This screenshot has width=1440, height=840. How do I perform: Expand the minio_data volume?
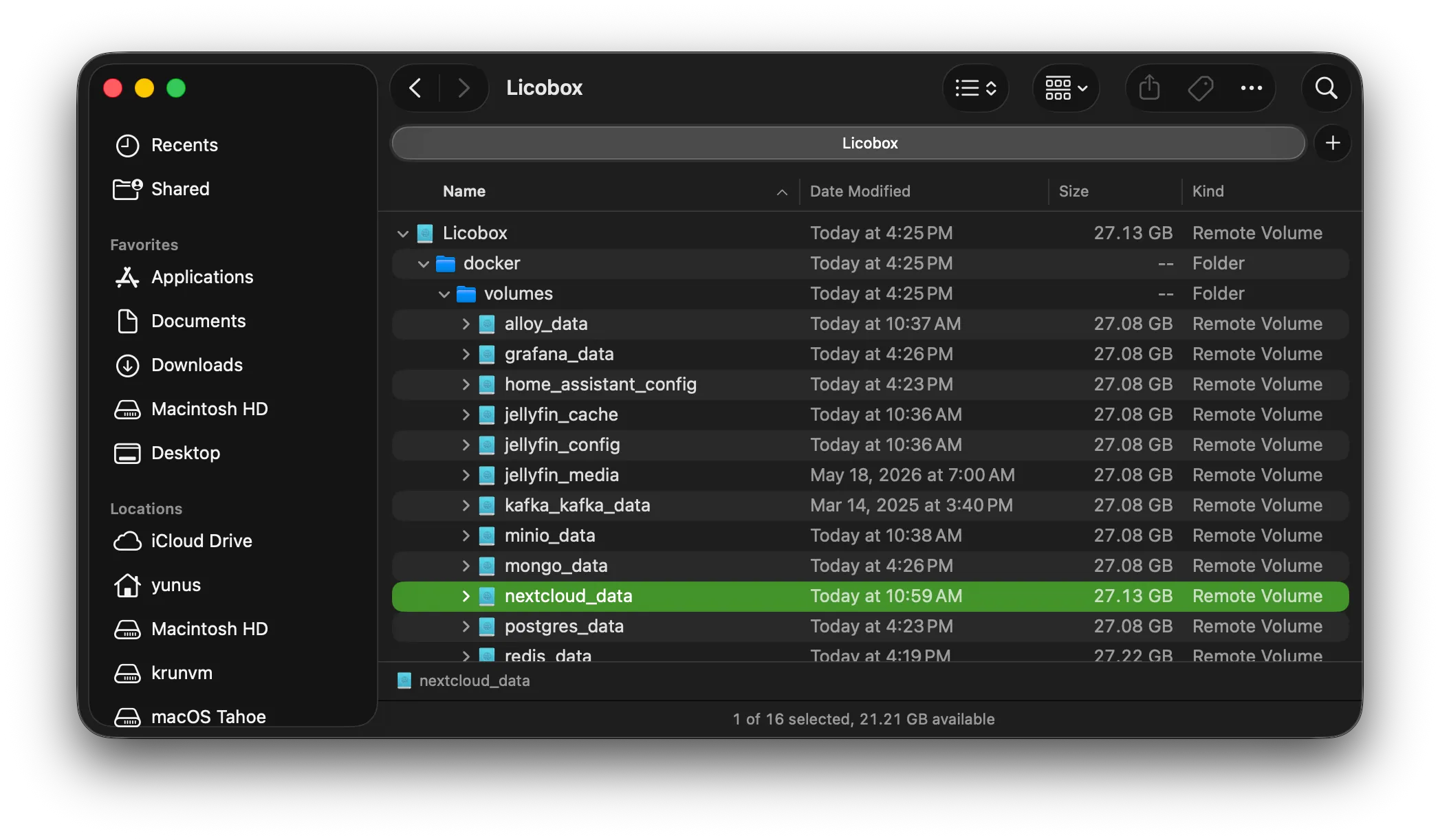point(466,535)
